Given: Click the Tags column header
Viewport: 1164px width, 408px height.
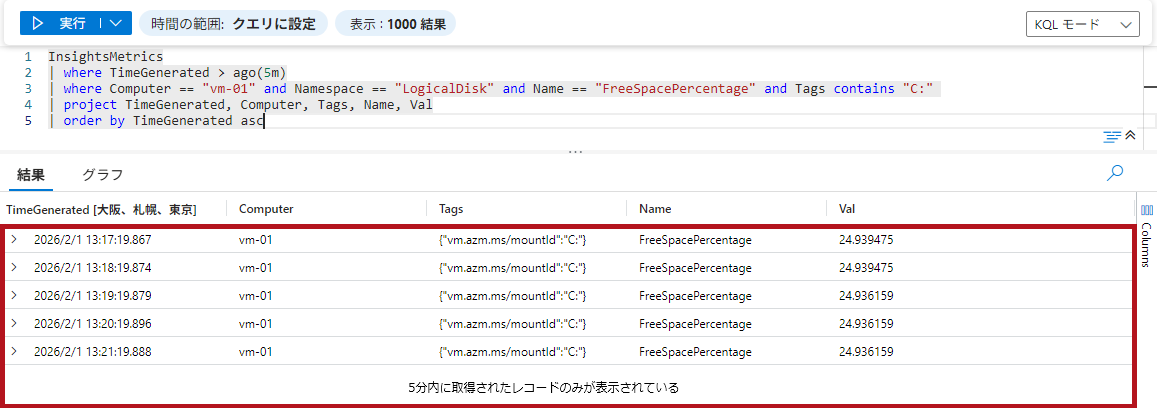Looking at the screenshot, I should tap(451, 209).
